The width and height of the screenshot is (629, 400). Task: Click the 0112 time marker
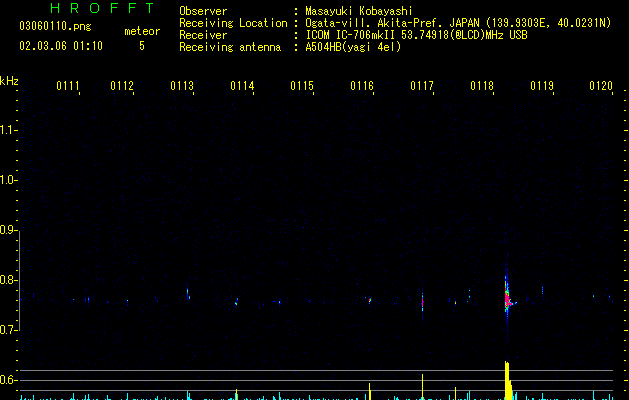click(x=122, y=86)
